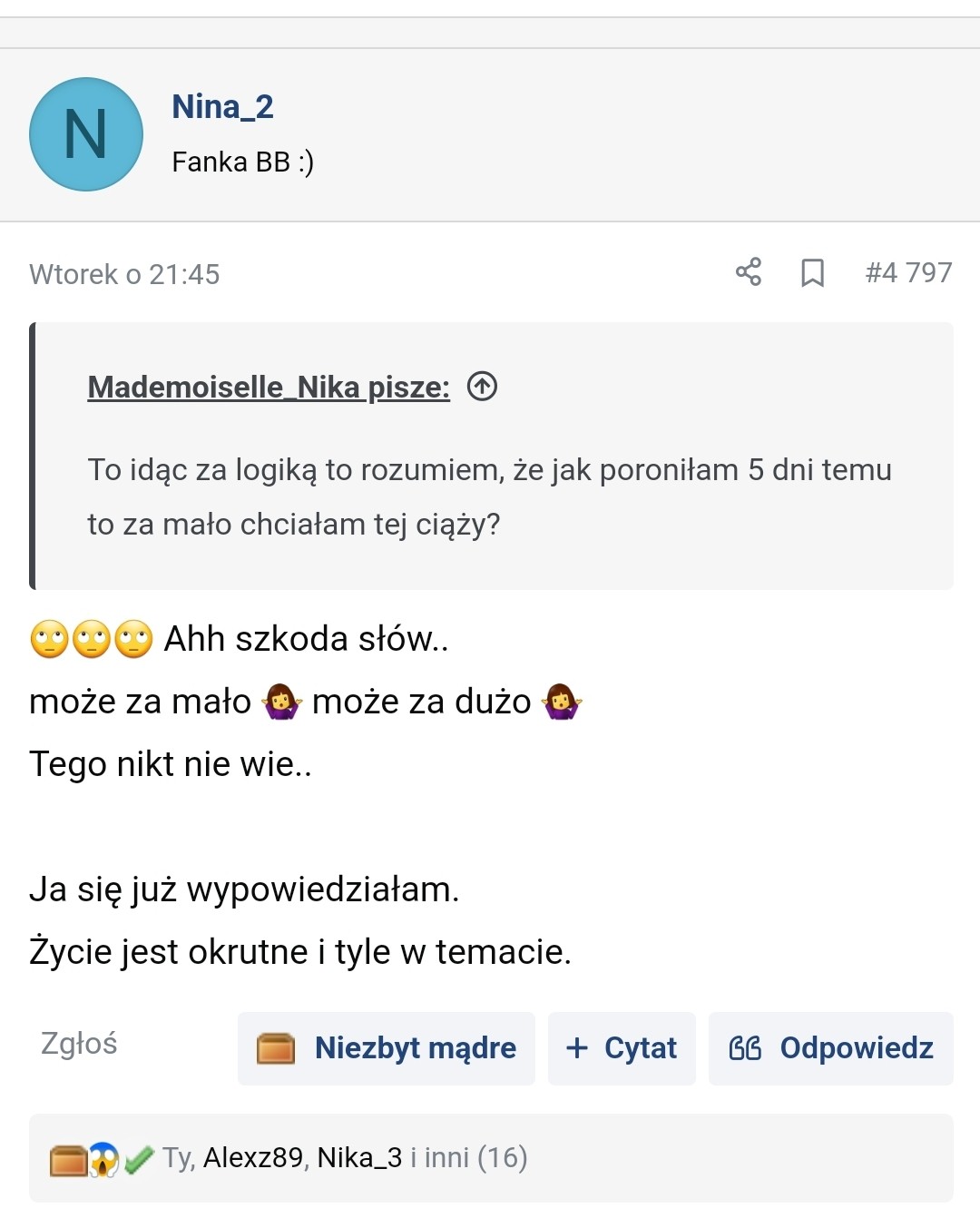
Task: Reply using the Odpowiedz button
Action: point(830,1048)
